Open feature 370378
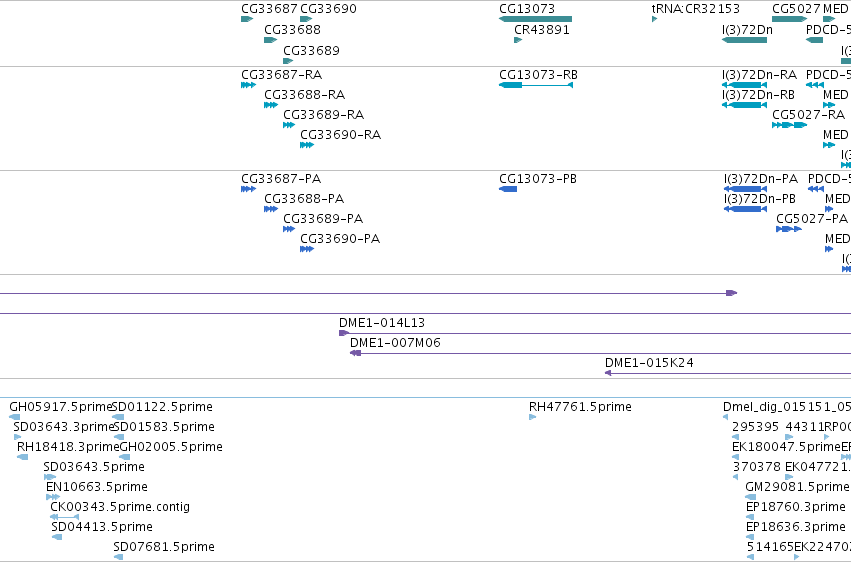This screenshot has width=851, height=562. 735,477
